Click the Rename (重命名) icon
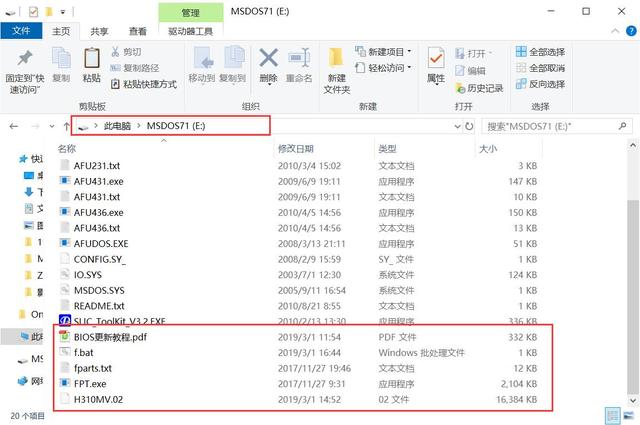 pos(299,58)
